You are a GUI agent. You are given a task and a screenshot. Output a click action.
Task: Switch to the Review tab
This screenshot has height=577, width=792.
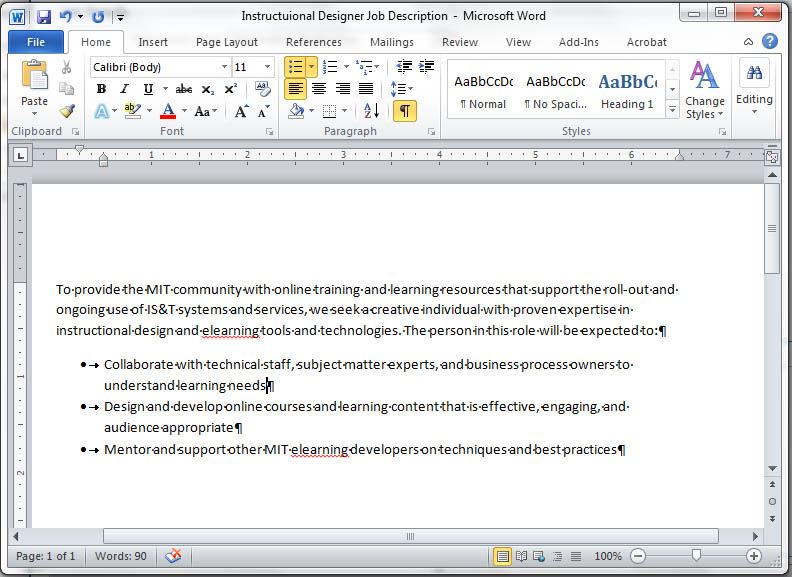(x=459, y=42)
